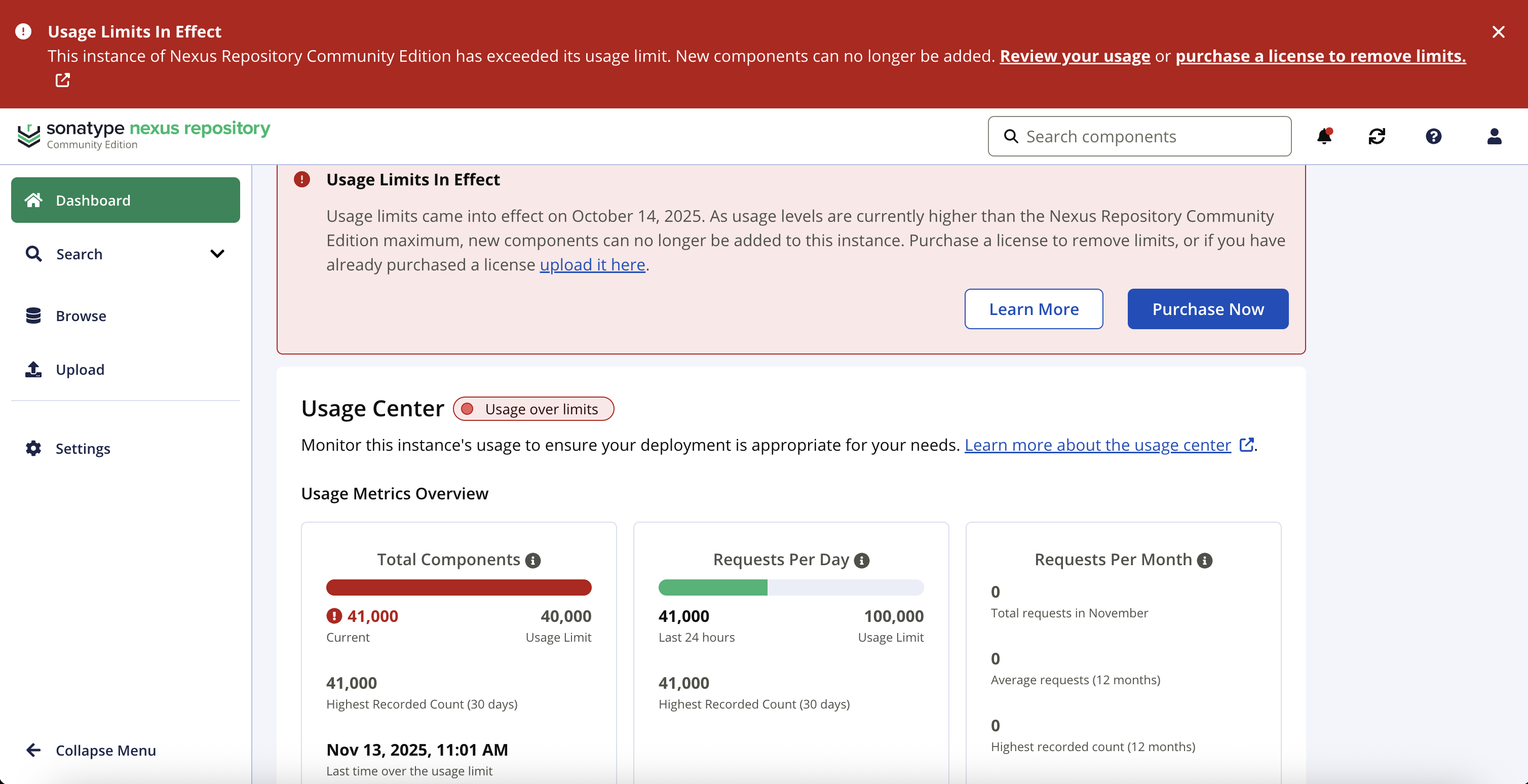Image resolution: width=1528 pixels, height=784 pixels.
Task: Click 'Average requests (12 months)' label
Action: pos(1076,680)
